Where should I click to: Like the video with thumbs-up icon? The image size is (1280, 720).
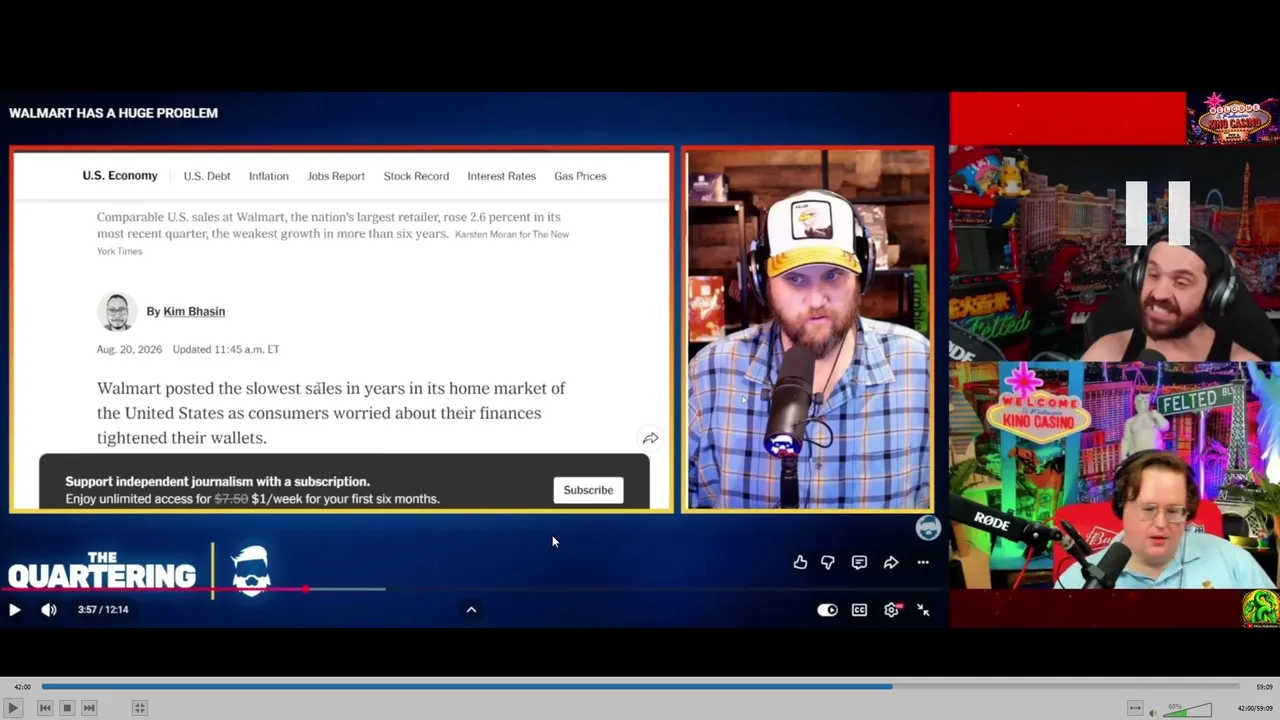click(x=800, y=562)
